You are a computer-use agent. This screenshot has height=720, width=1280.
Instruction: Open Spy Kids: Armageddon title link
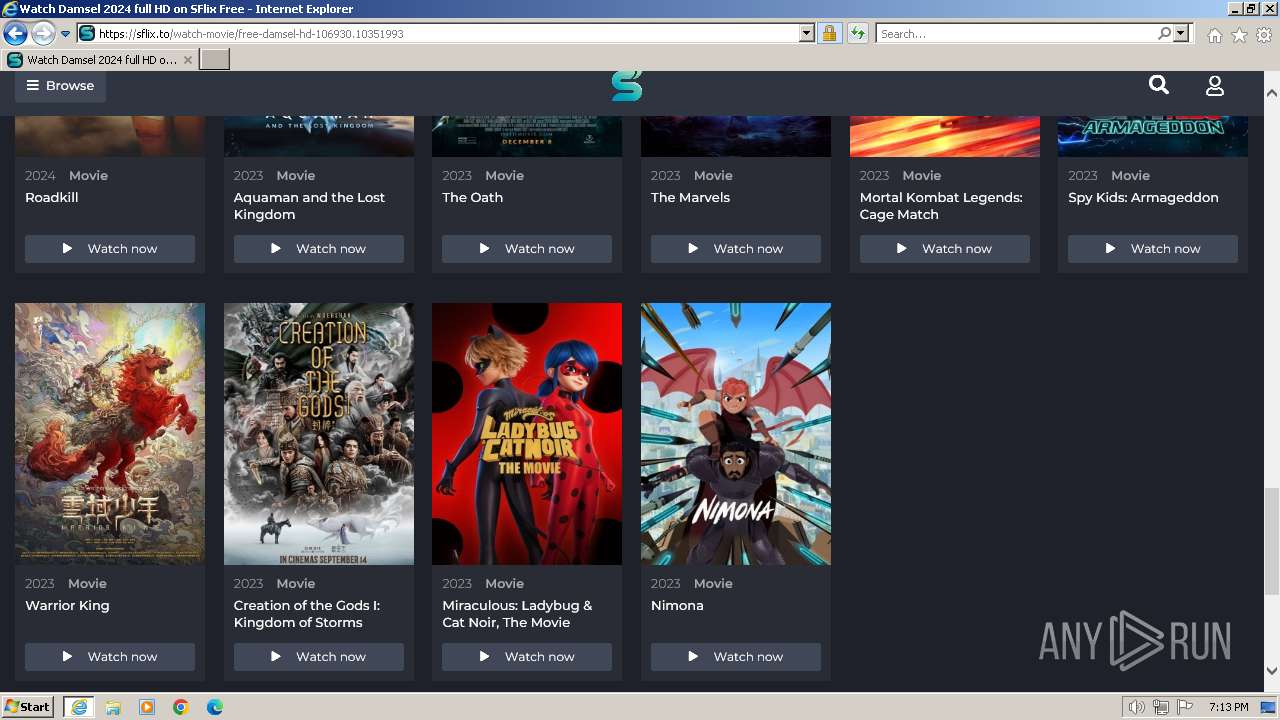tap(1143, 197)
